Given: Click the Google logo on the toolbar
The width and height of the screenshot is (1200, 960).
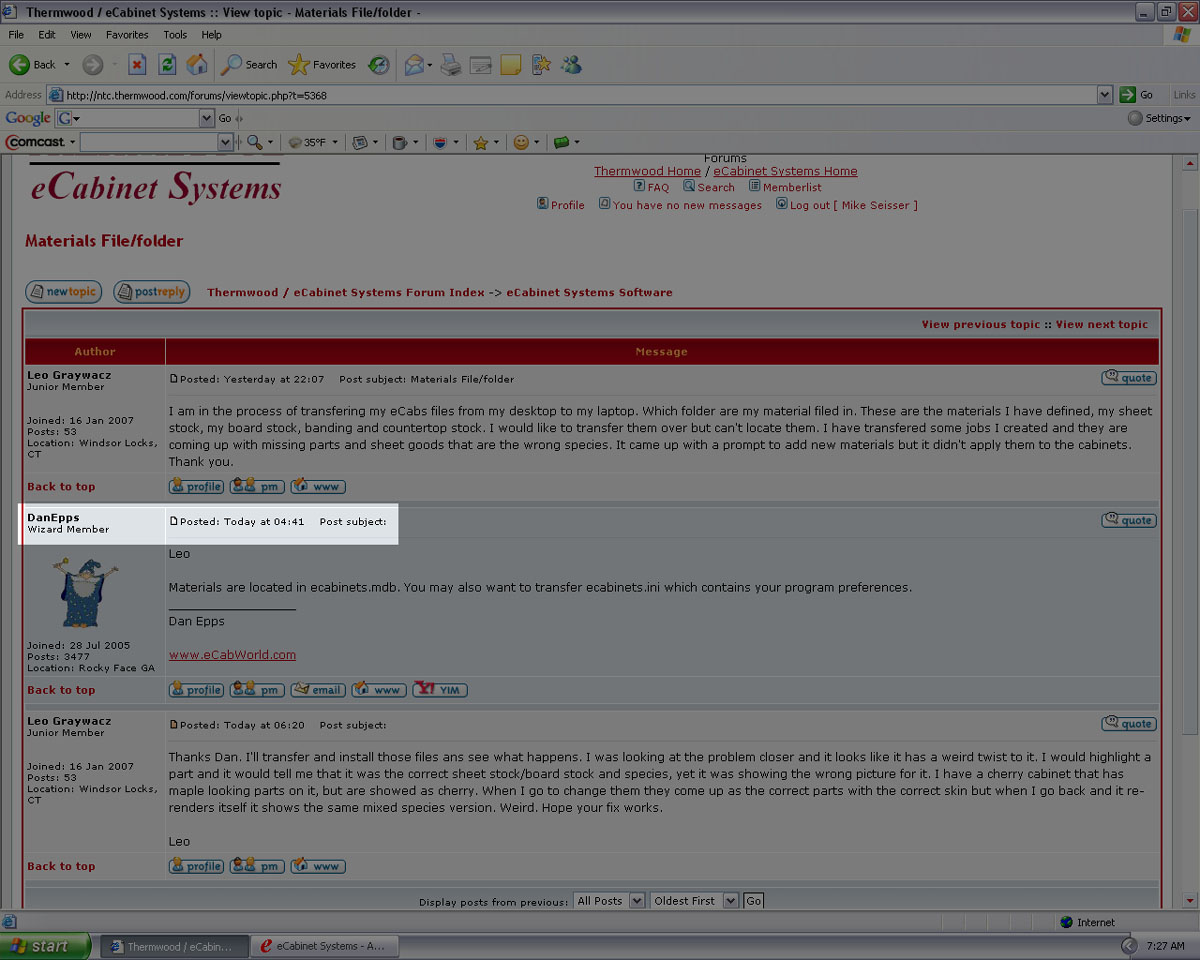Looking at the screenshot, I should point(28,118).
